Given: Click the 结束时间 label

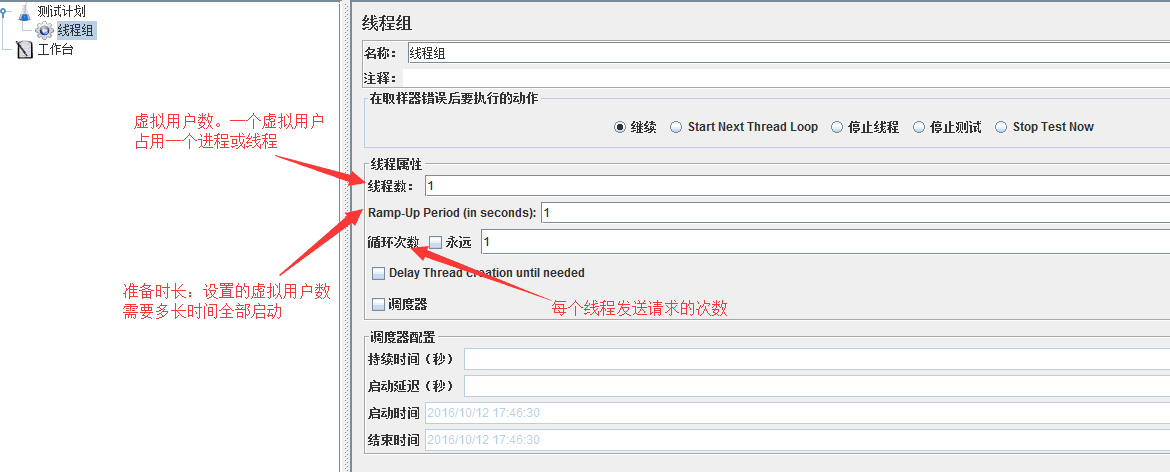Looking at the screenshot, I should tap(393, 440).
